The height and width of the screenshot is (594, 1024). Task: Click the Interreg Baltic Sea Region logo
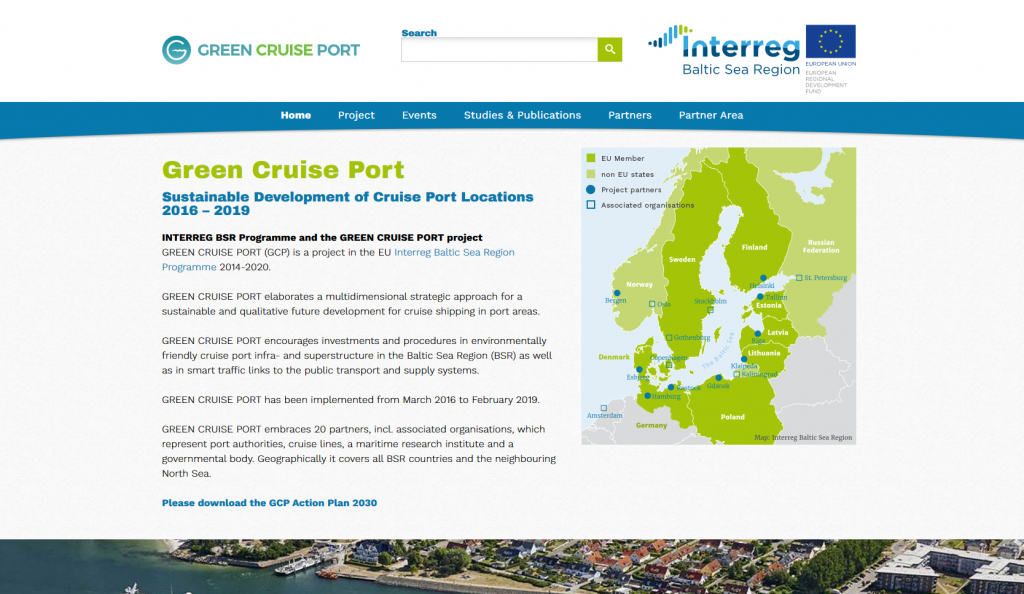[x=724, y=51]
